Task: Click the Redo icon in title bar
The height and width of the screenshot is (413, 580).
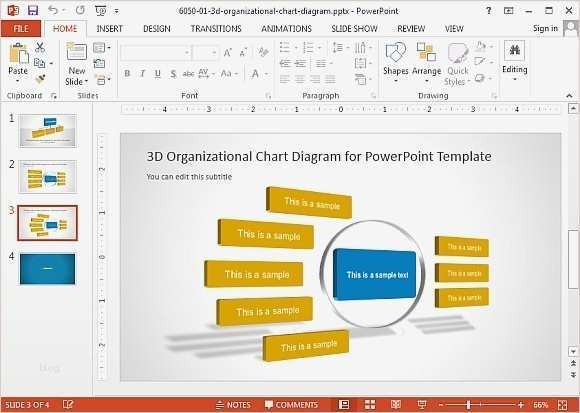Action: (80, 11)
